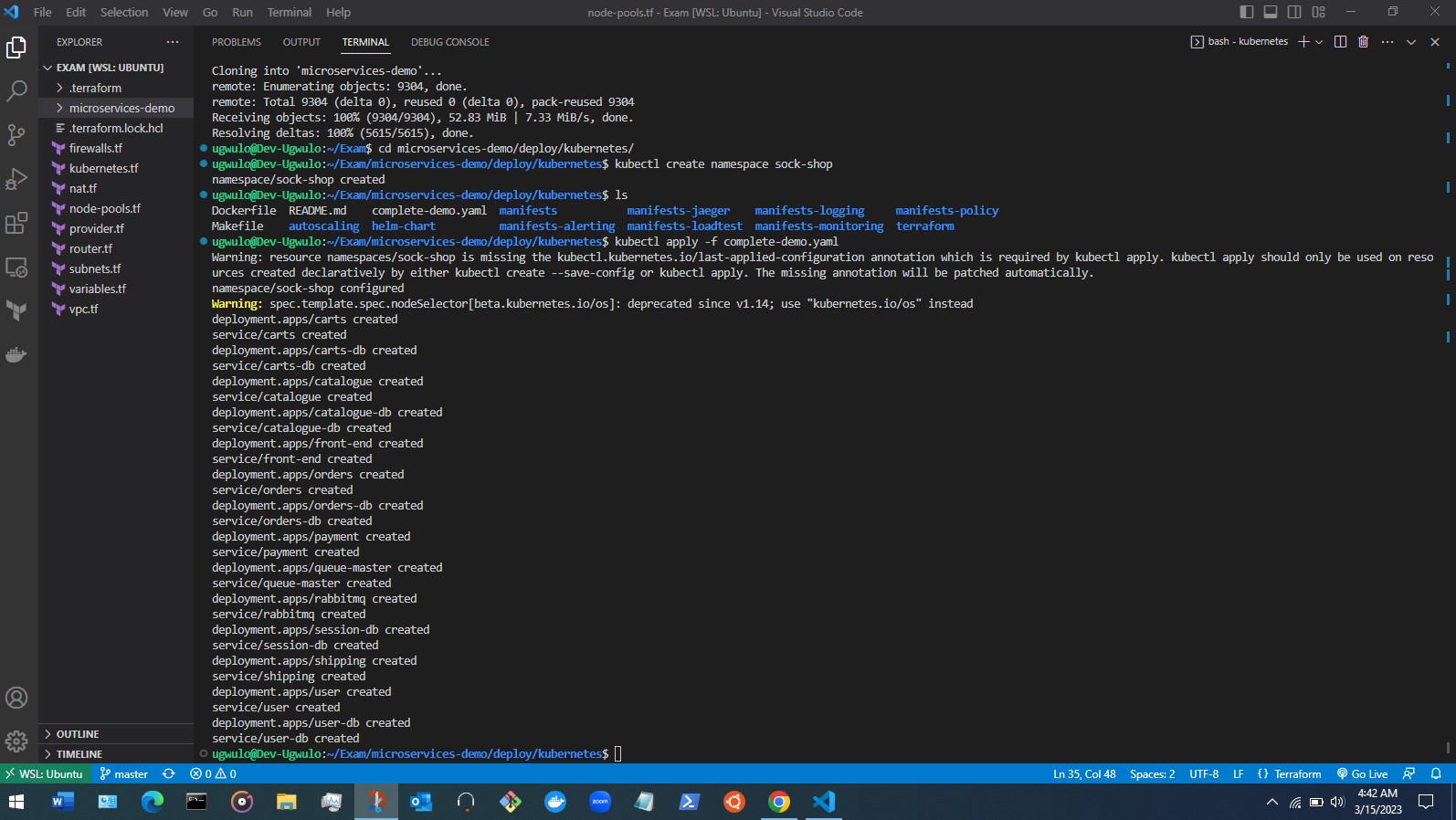Expand the microservices-demo folder
The height and width of the screenshot is (820, 1456).
point(116,108)
